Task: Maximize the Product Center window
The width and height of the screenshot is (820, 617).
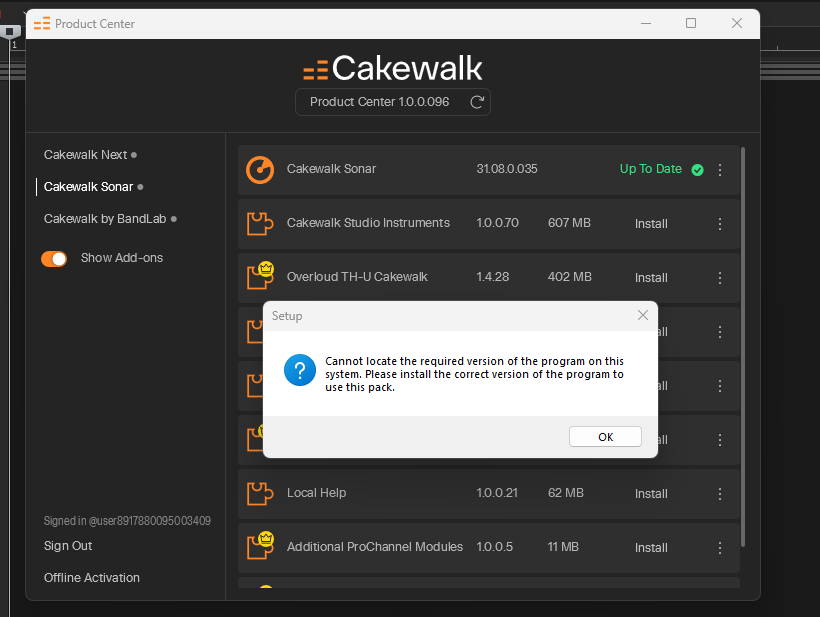Action: tap(691, 24)
